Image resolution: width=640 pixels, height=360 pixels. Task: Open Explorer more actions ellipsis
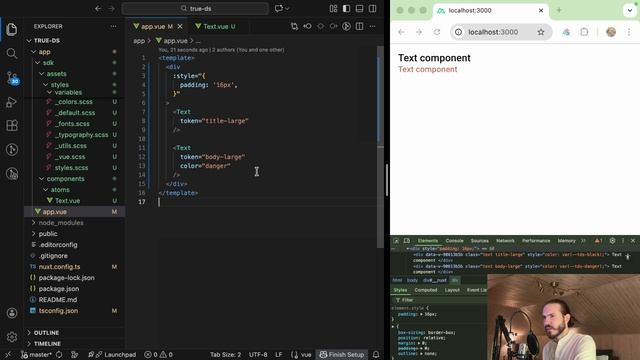point(113,27)
